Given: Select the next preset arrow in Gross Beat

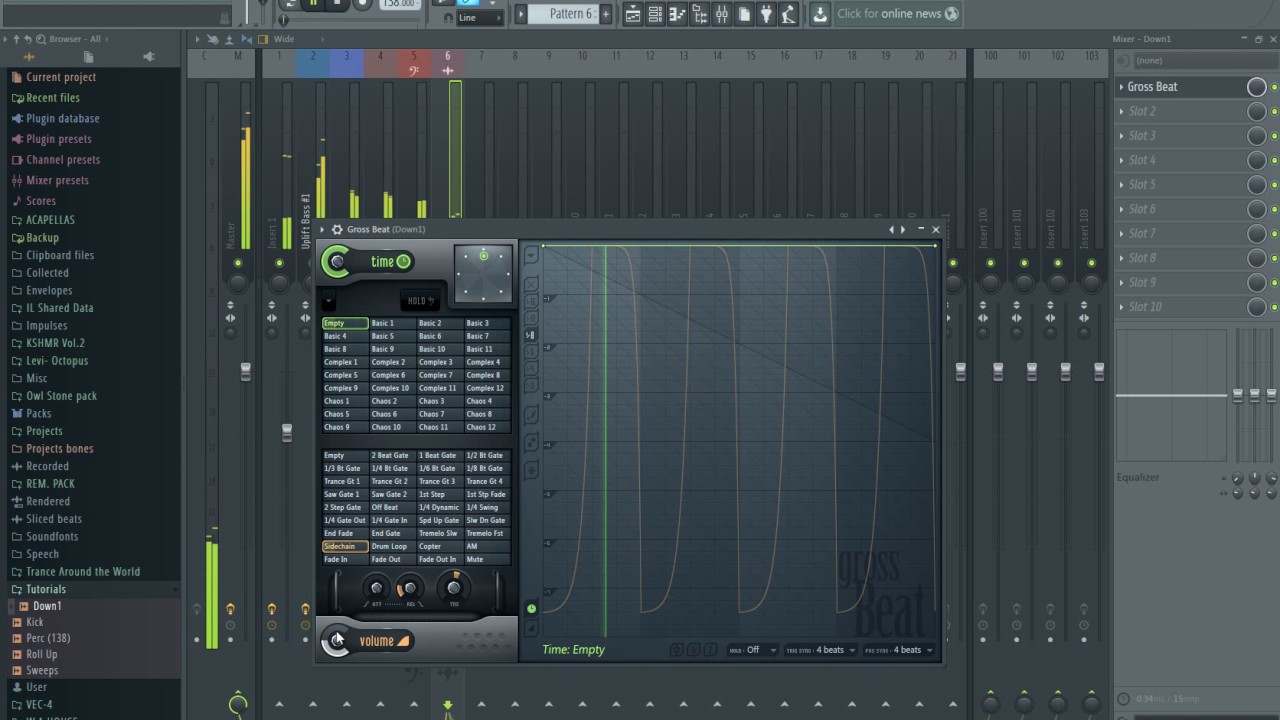Looking at the screenshot, I should (x=903, y=230).
